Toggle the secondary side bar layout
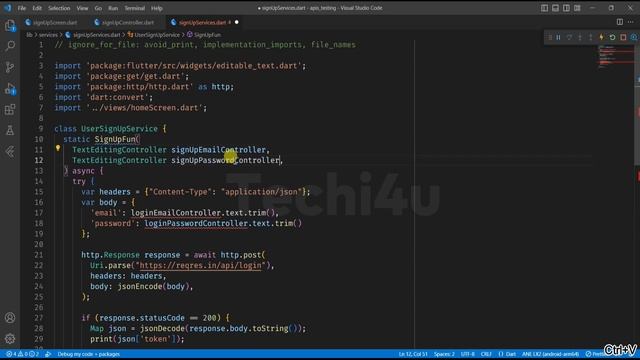The image size is (640, 360). (567, 8)
